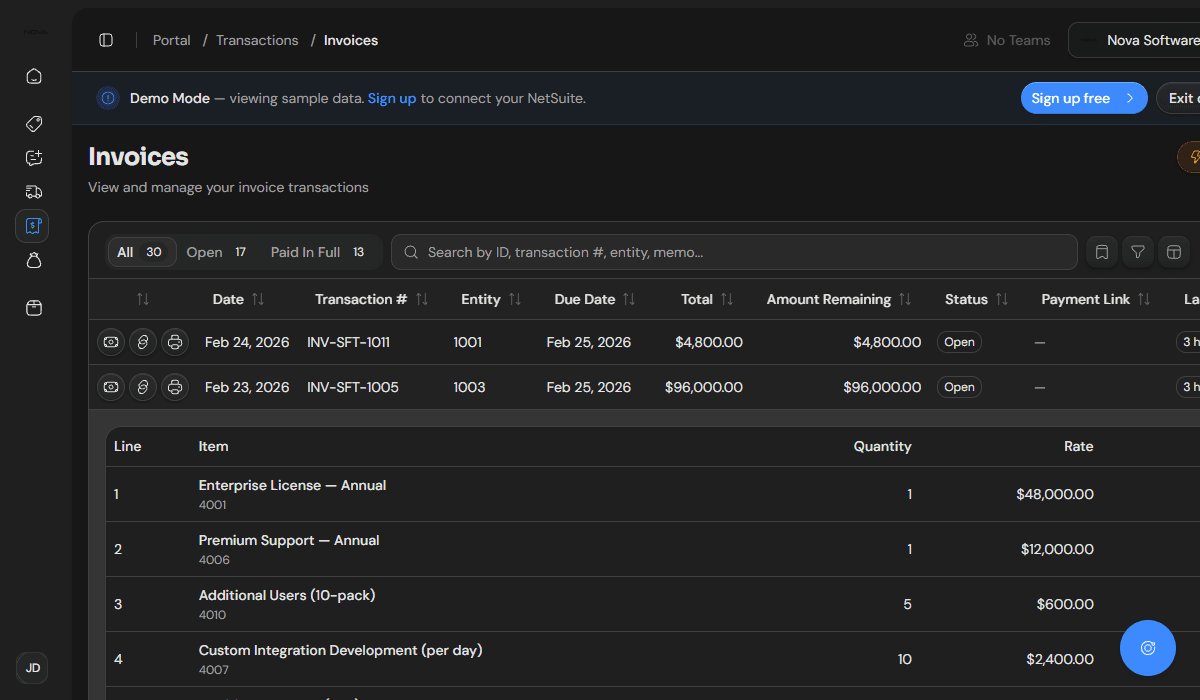Open the chat message sidebar icon
The image size is (1200, 700).
click(33, 158)
